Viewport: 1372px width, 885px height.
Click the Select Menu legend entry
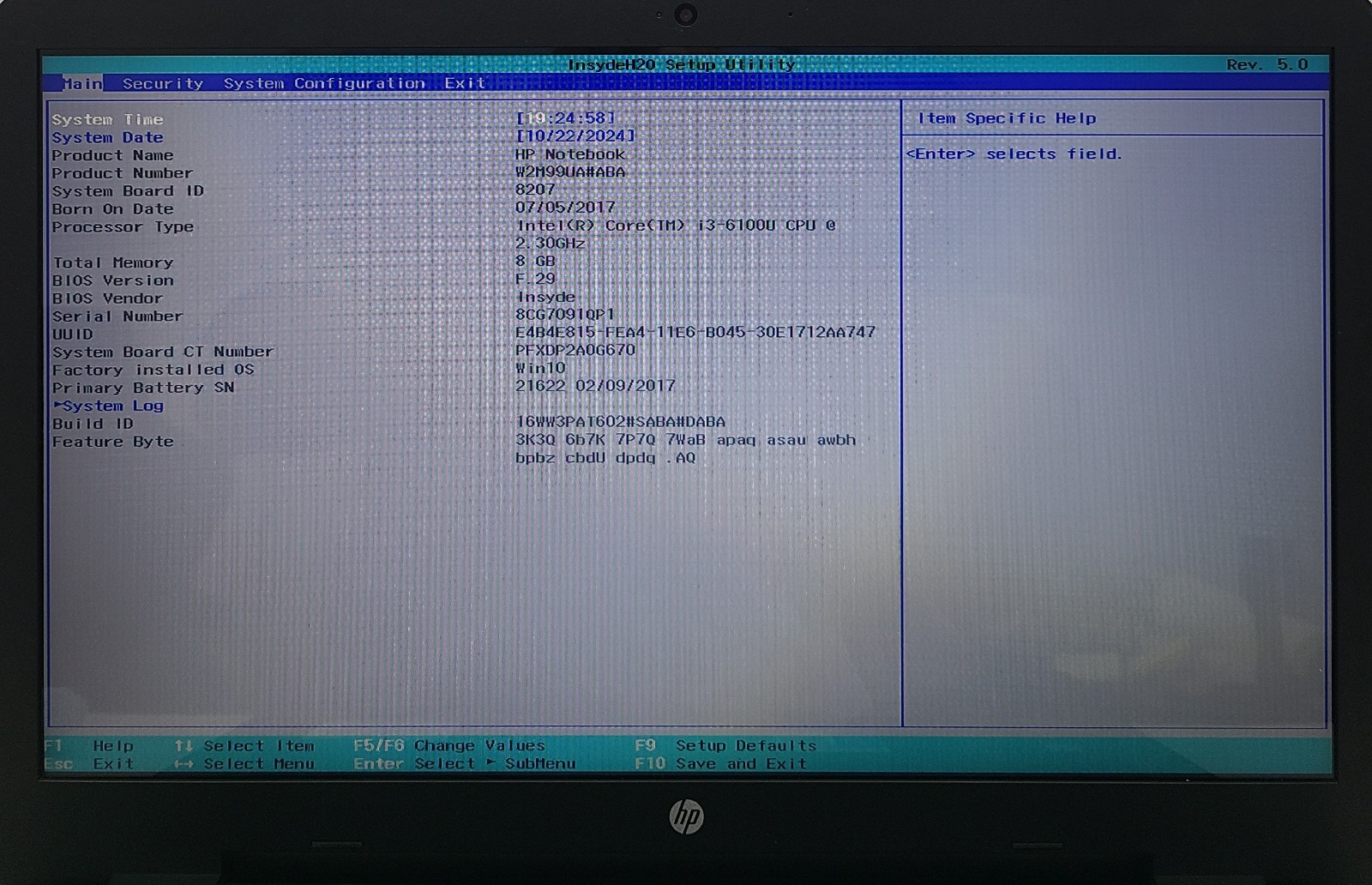[244, 763]
